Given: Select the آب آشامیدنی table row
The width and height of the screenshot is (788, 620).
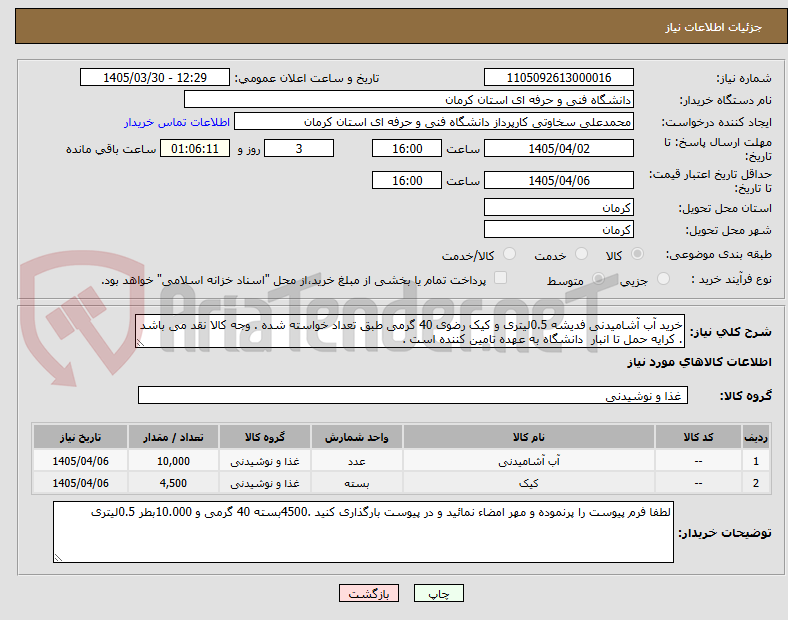Looking at the screenshot, I should coord(401,461).
